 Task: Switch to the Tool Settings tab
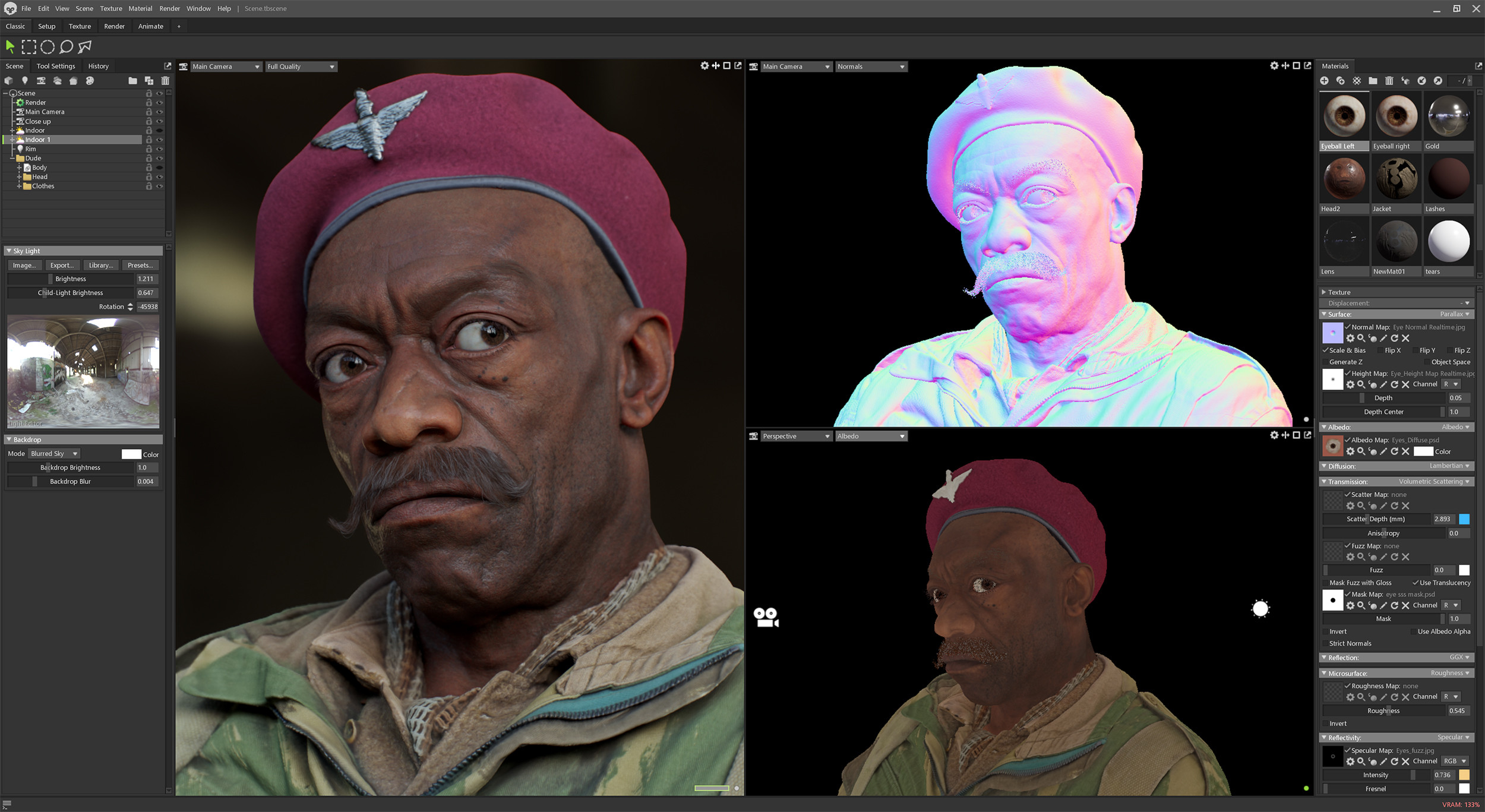pos(56,66)
